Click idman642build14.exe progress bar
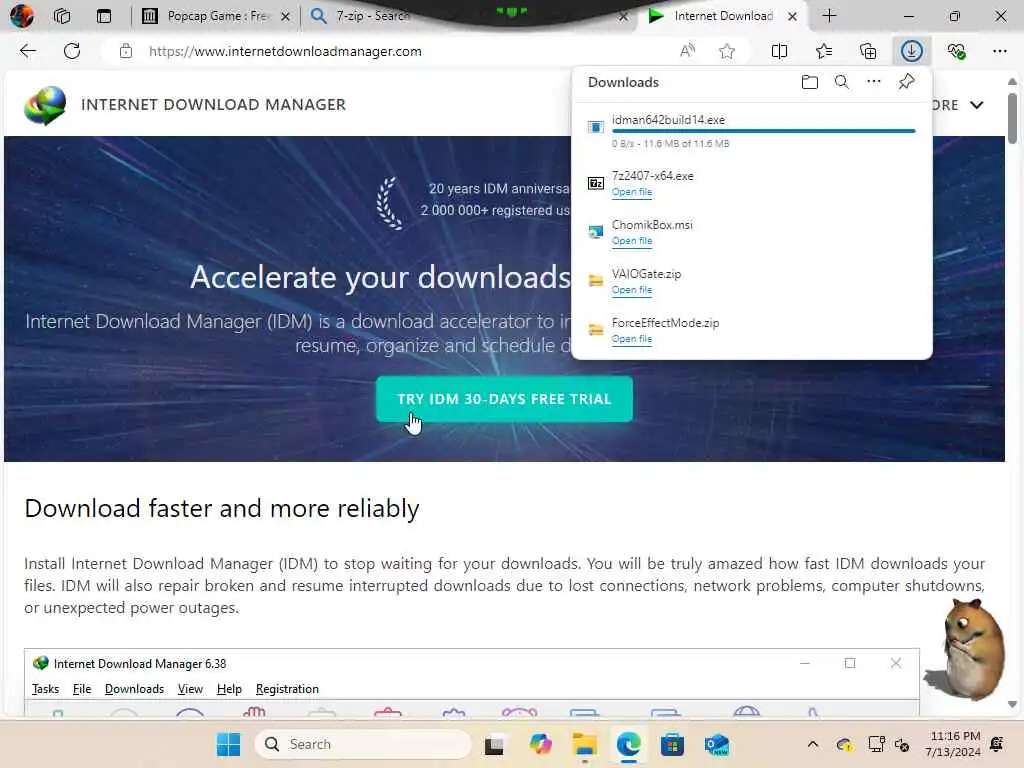This screenshot has height=768, width=1024. 763,131
